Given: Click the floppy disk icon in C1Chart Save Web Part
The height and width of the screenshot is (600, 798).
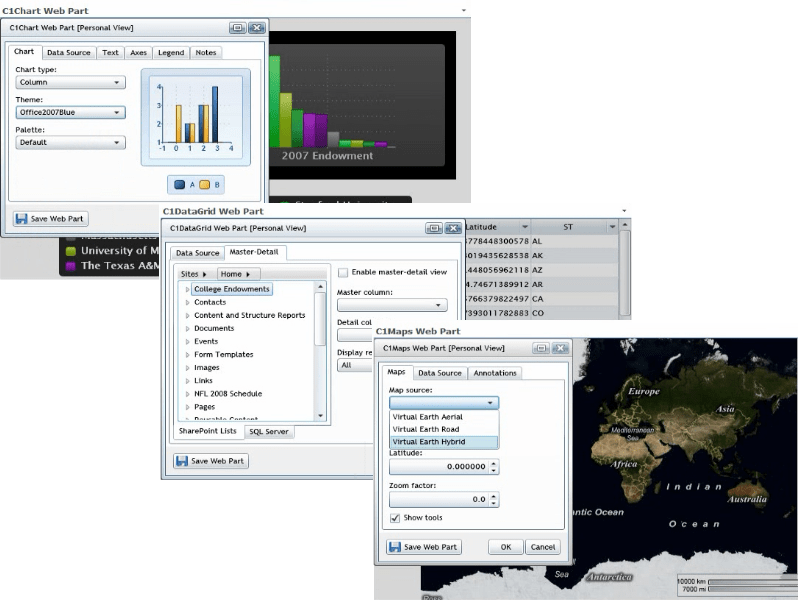Looking at the screenshot, I should (x=21, y=219).
